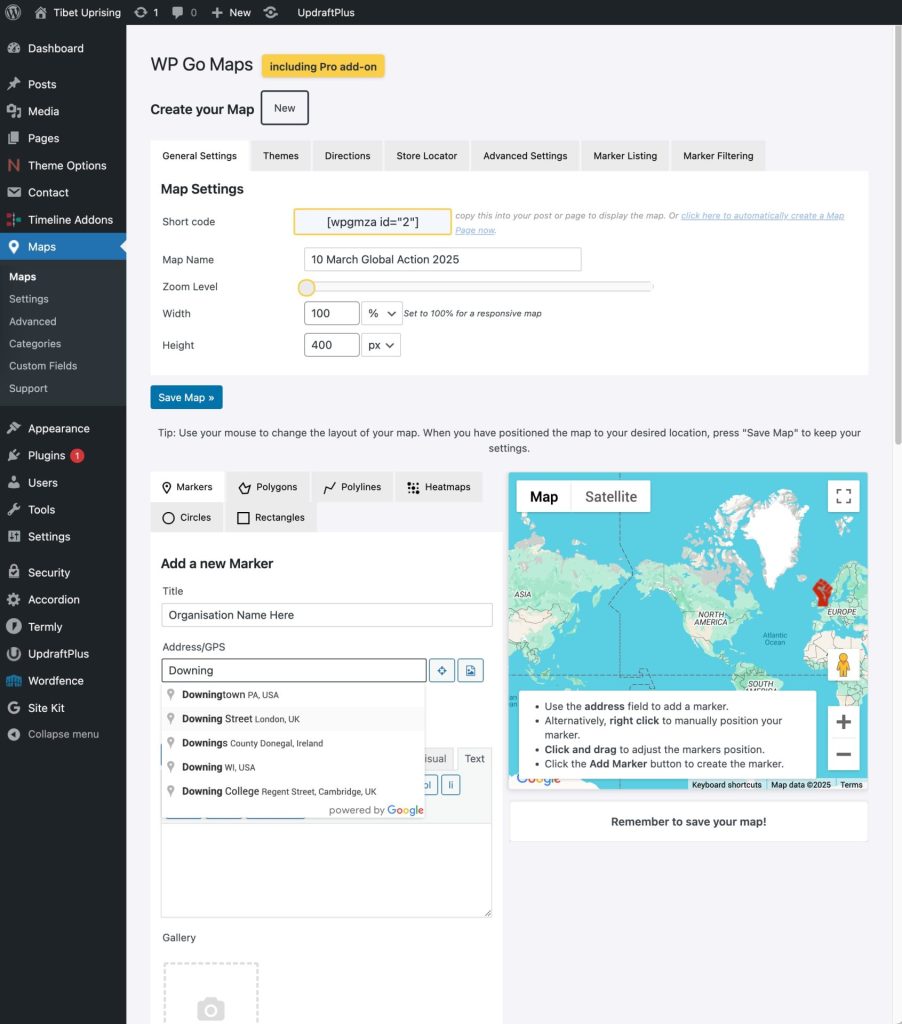The width and height of the screenshot is (902, 1024).
Task: Select Downings County Donegal suggestion
Action: (x=293, y=743)
